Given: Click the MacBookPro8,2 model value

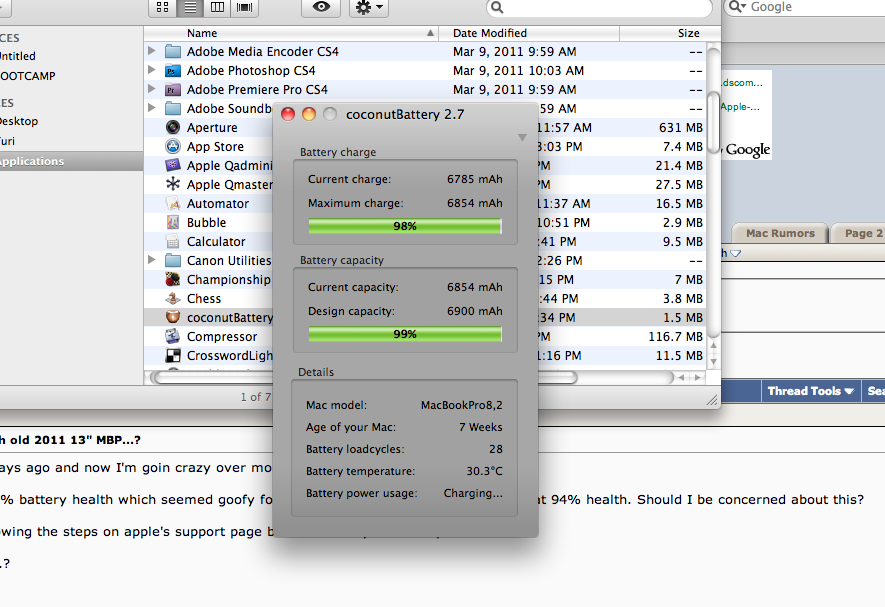Looking at the screenshot, I should pyautogui.click(x=461, y=405).
